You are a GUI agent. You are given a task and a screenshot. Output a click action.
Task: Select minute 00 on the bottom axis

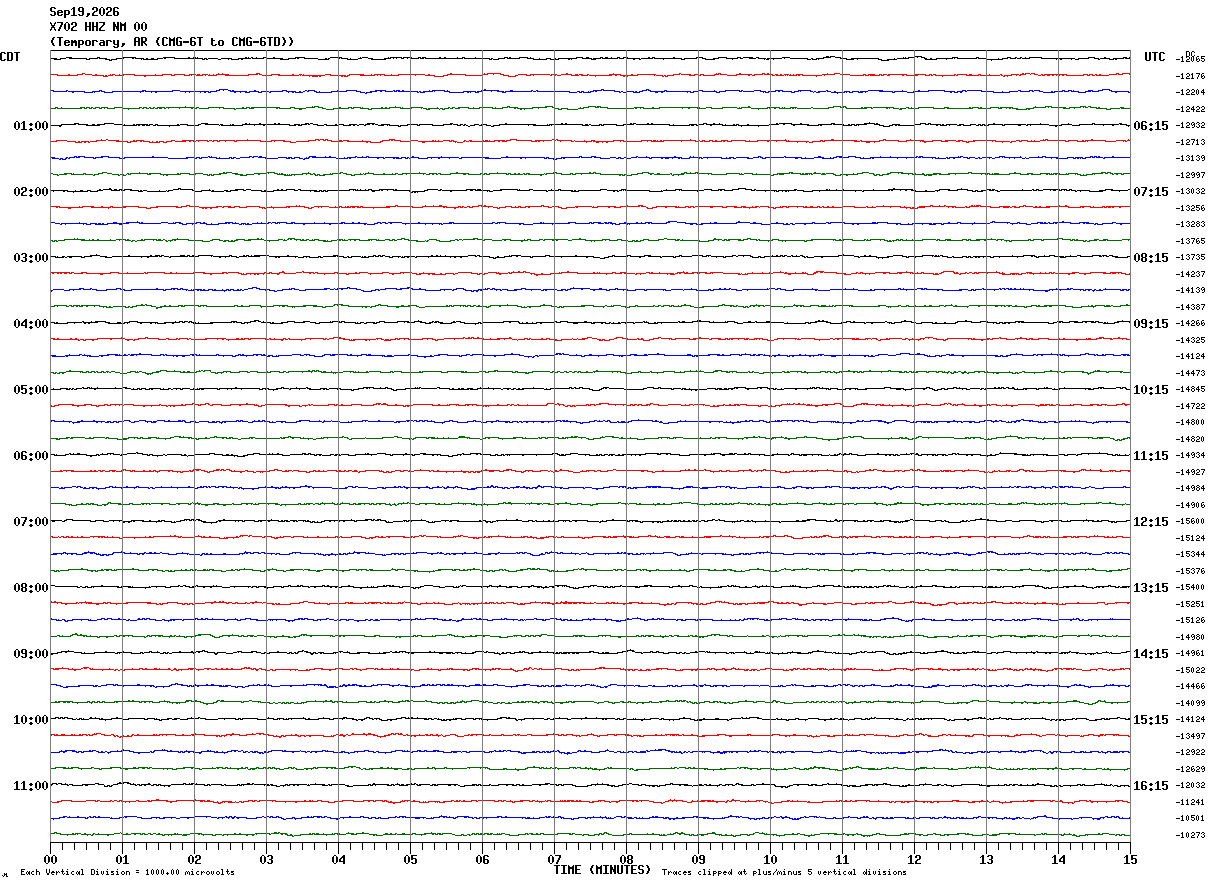[51, 859]
